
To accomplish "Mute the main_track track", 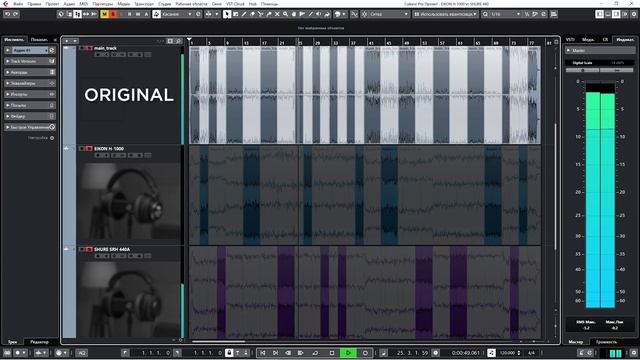I will point(82,48).
